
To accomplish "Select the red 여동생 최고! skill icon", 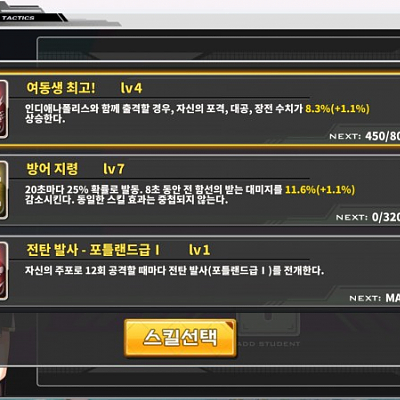I will pyautogui.click(x=4, y=109).
